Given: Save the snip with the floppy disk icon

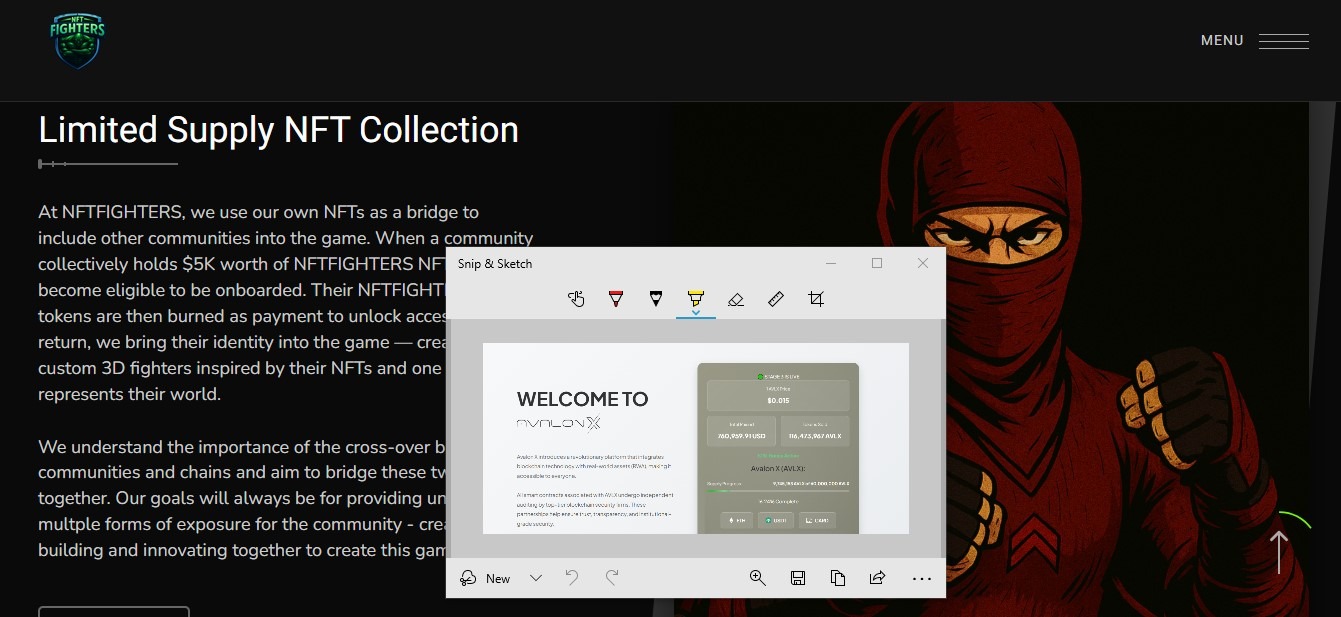Looking at the screenshot, I should [798, 578].
